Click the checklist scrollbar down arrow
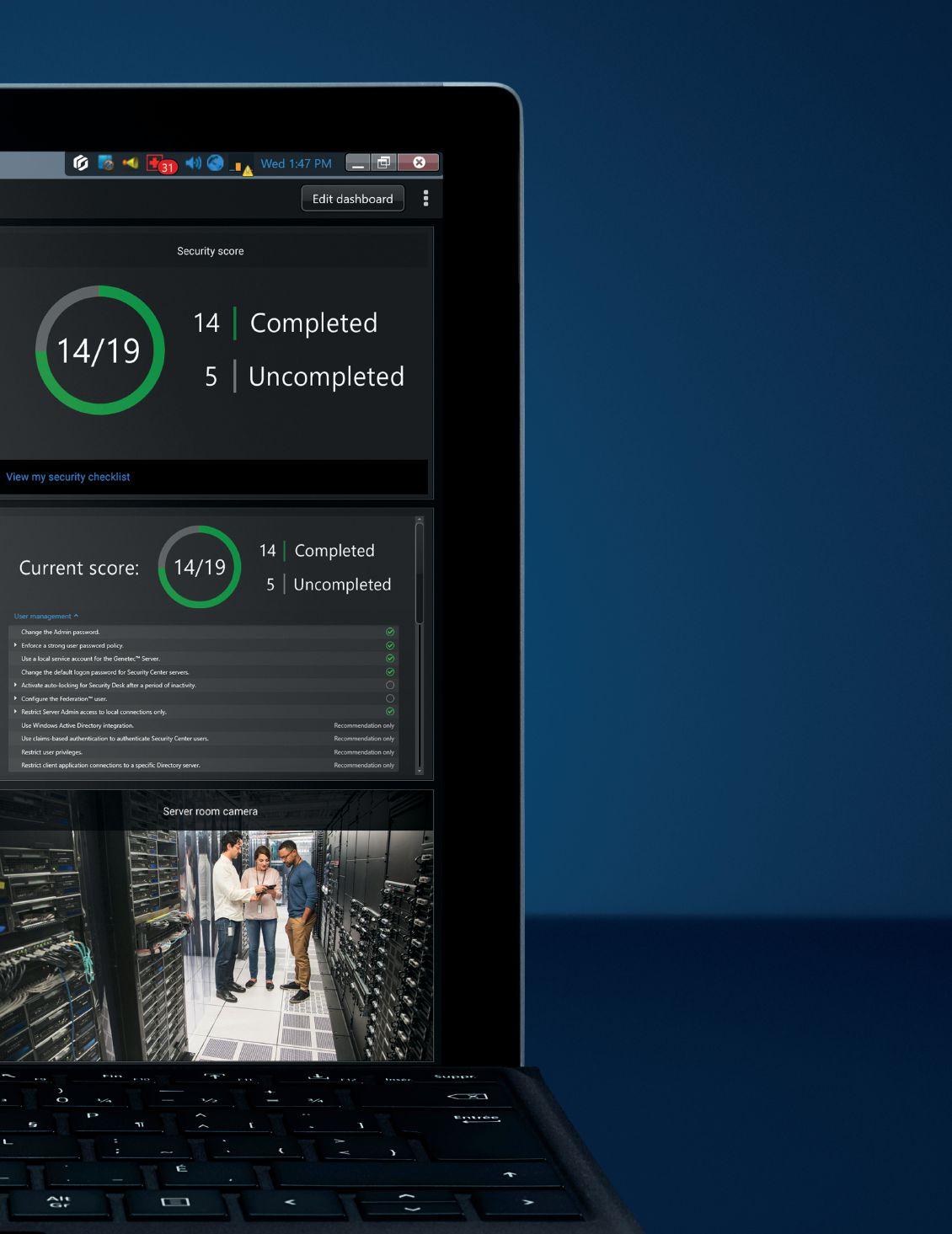The height and width of the screenshot is (1234, 952). (x=420, y=770)
